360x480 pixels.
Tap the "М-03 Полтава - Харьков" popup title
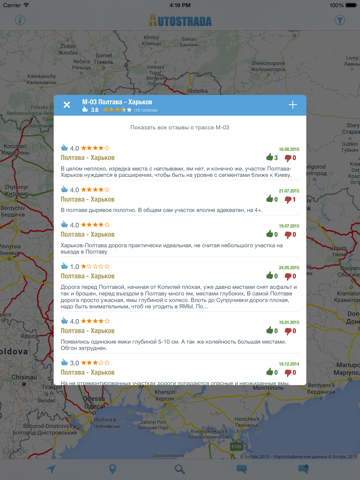pos(117,102)
